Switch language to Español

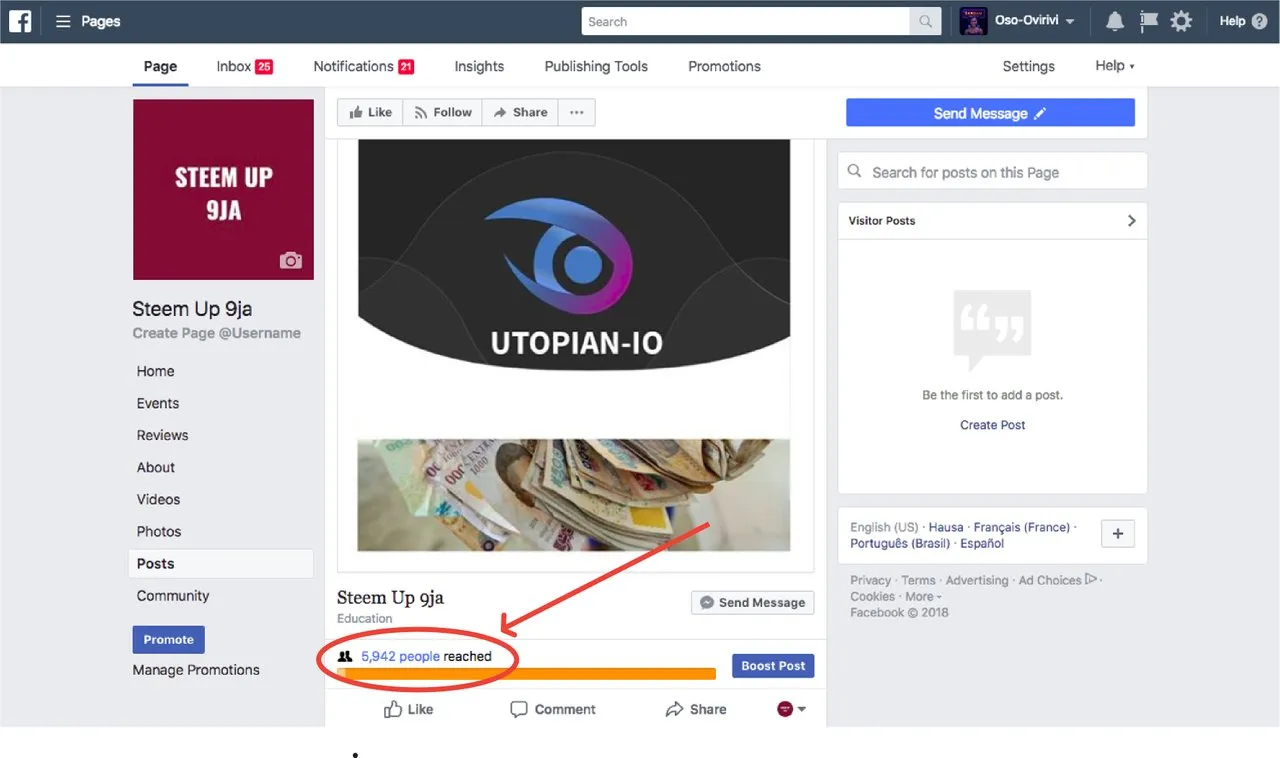(982, 543)
